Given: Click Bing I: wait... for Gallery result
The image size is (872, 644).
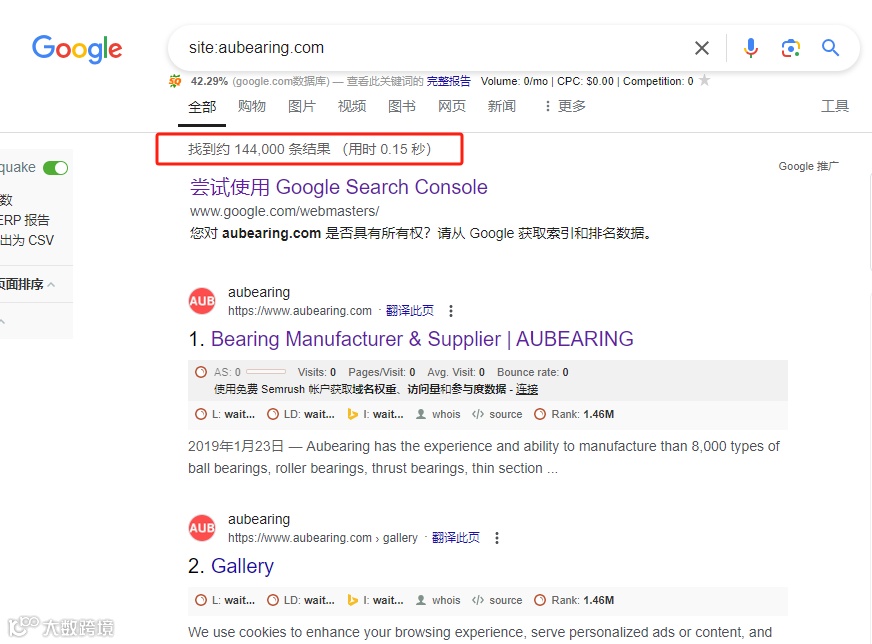Looking at the screenshot, I should click(x=375, y=601).
